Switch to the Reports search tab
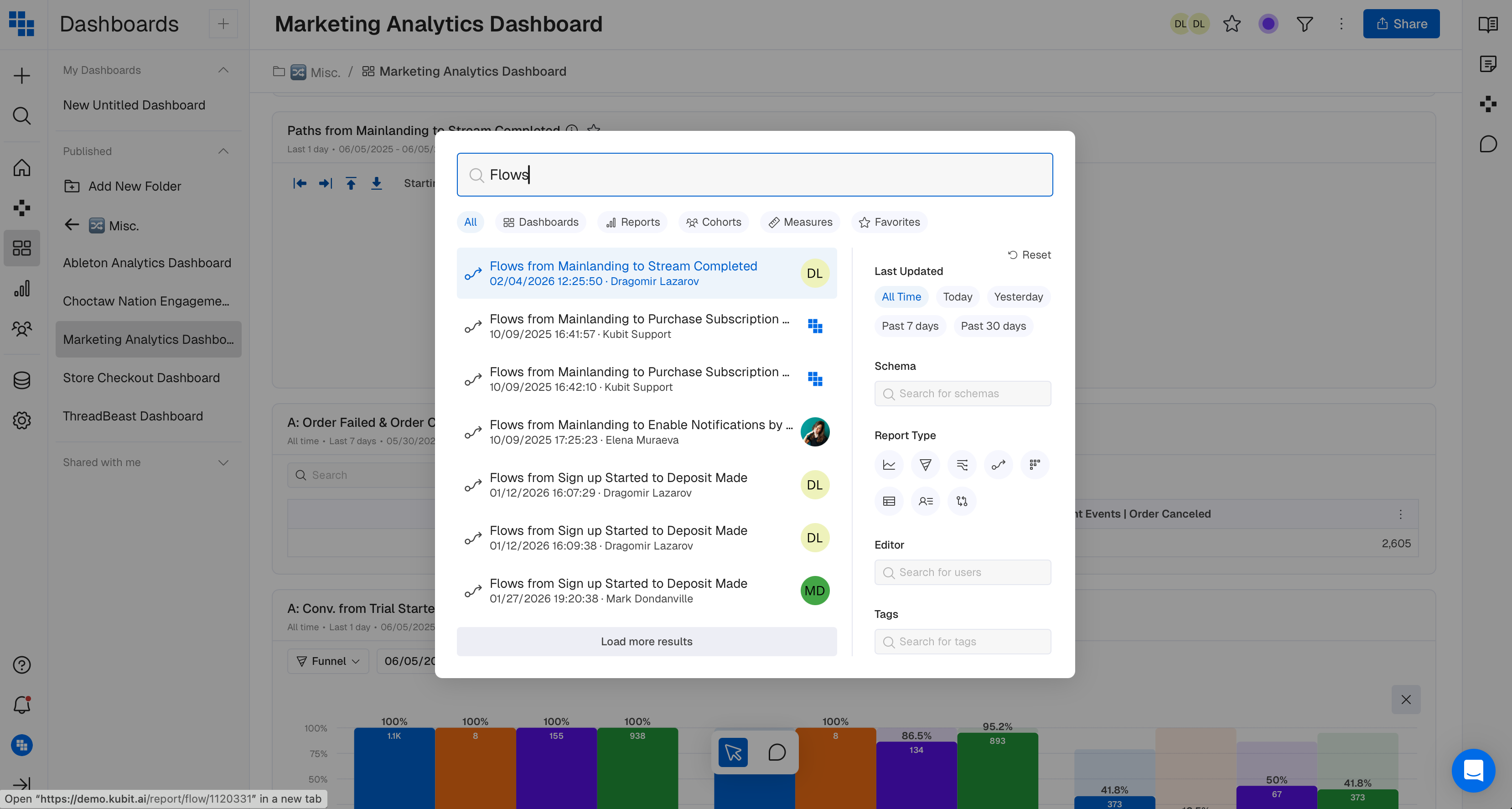1512x809 pixels. click(633, 223)
